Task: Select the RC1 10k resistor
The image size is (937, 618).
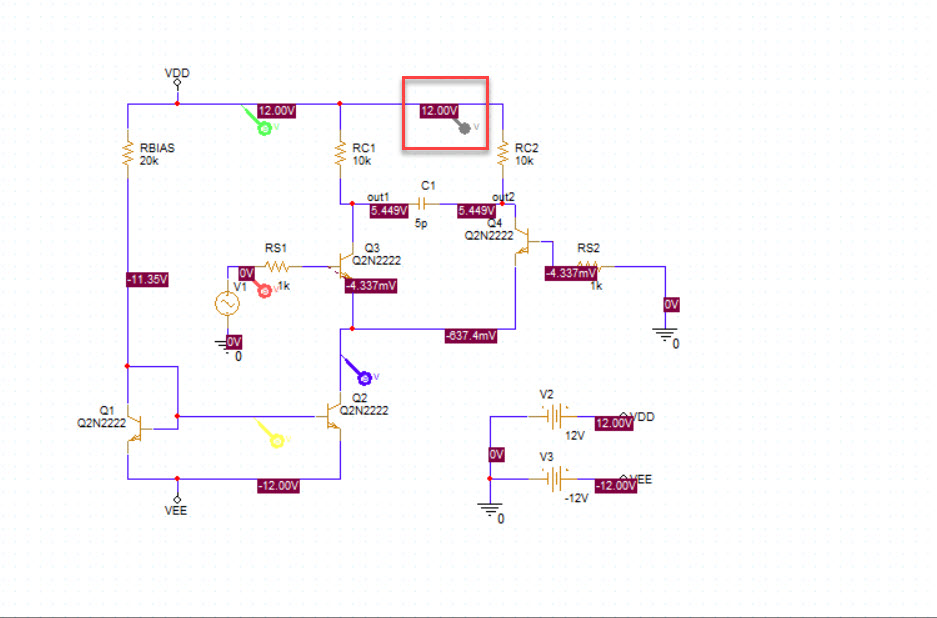Action: [341, 153]
